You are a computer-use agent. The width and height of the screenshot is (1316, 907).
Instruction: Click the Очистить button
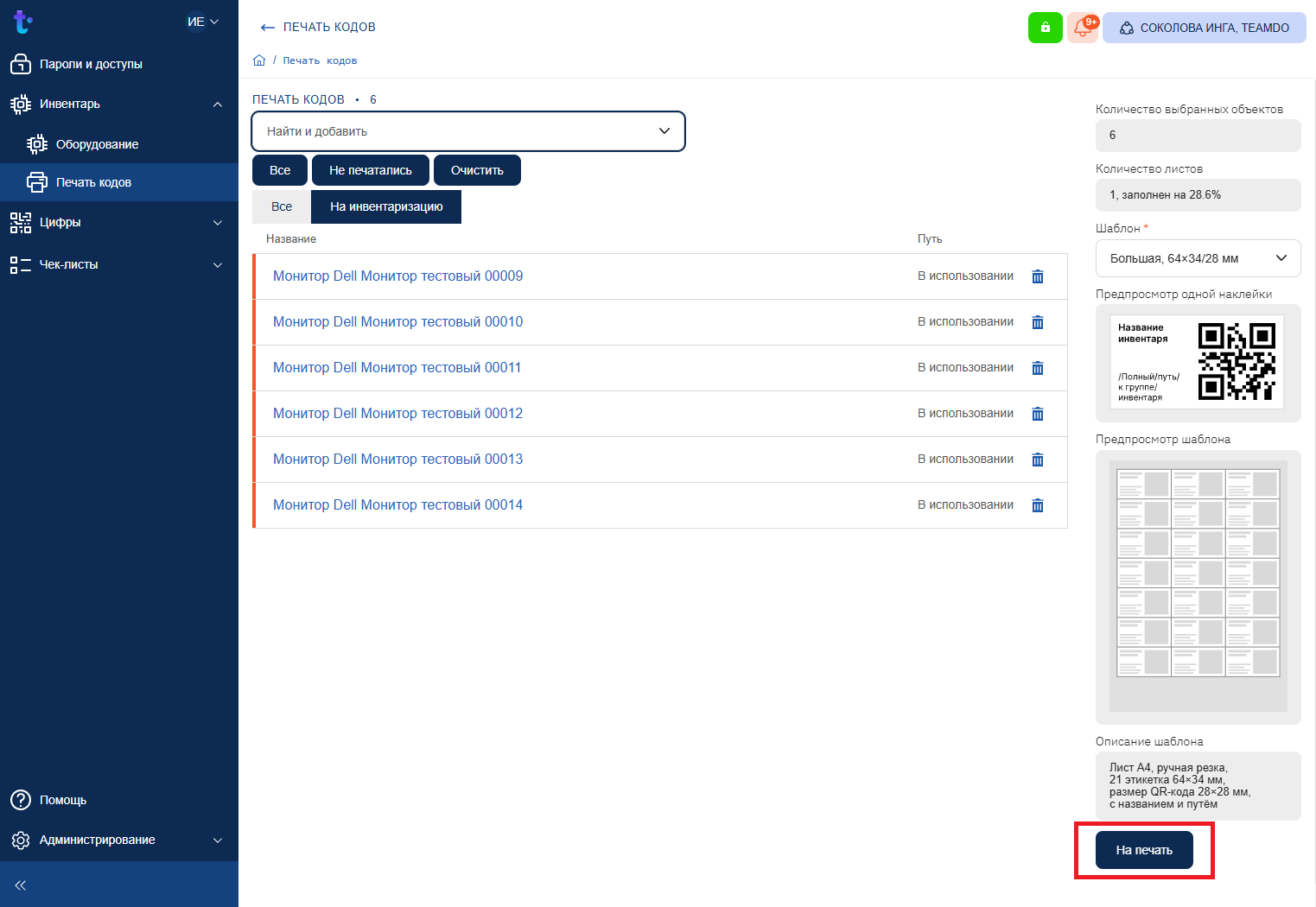click(x=477, y=170)
